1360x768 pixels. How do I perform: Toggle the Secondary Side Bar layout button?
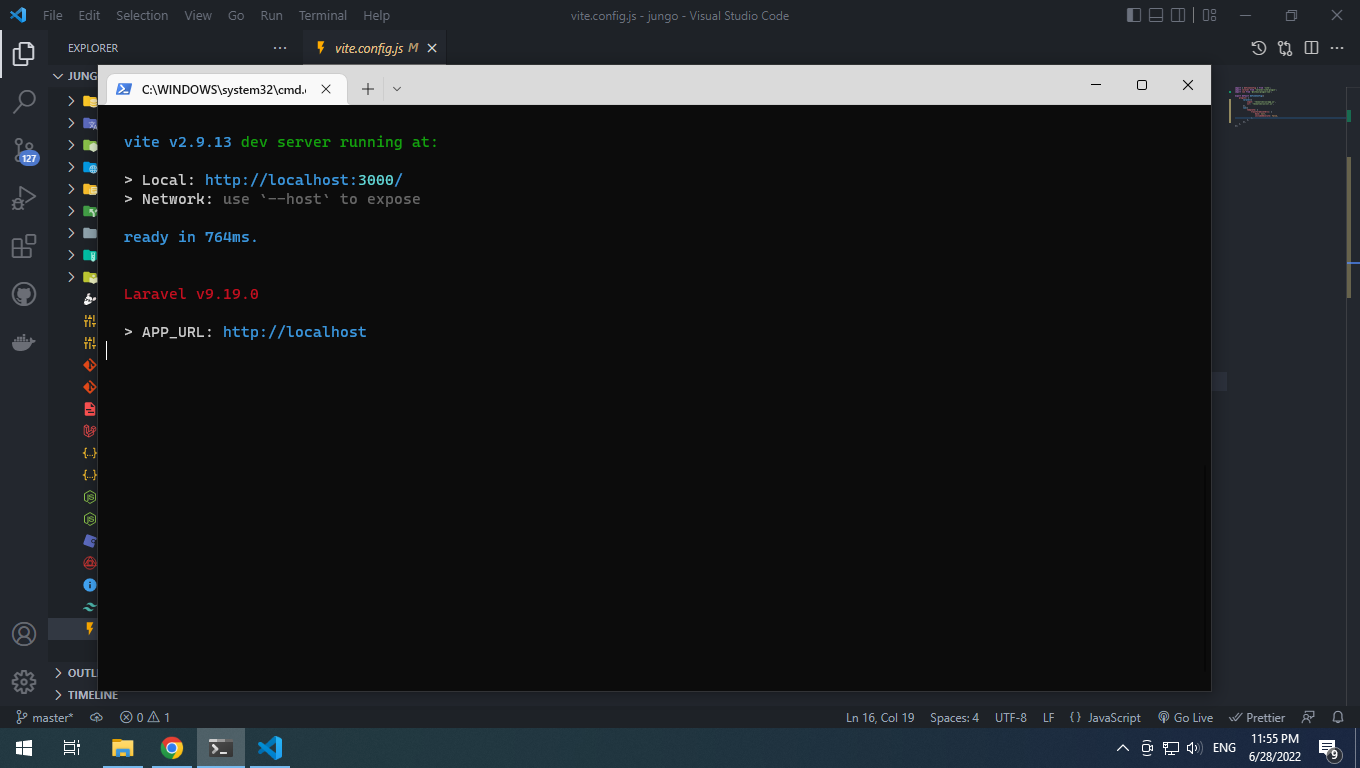(x=1179, y=16)
